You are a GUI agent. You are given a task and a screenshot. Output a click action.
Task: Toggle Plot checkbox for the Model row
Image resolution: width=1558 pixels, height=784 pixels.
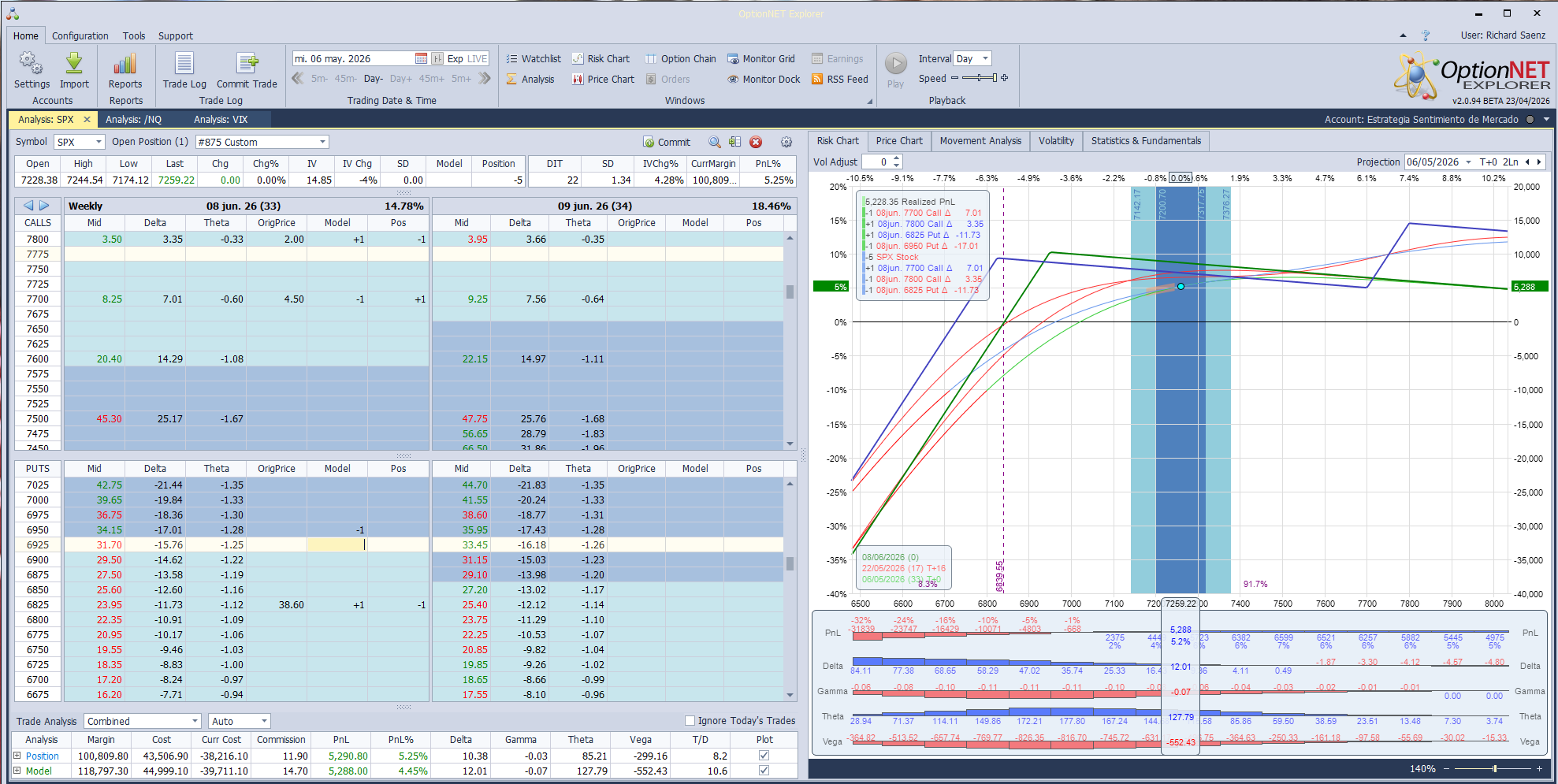(764, 771)
